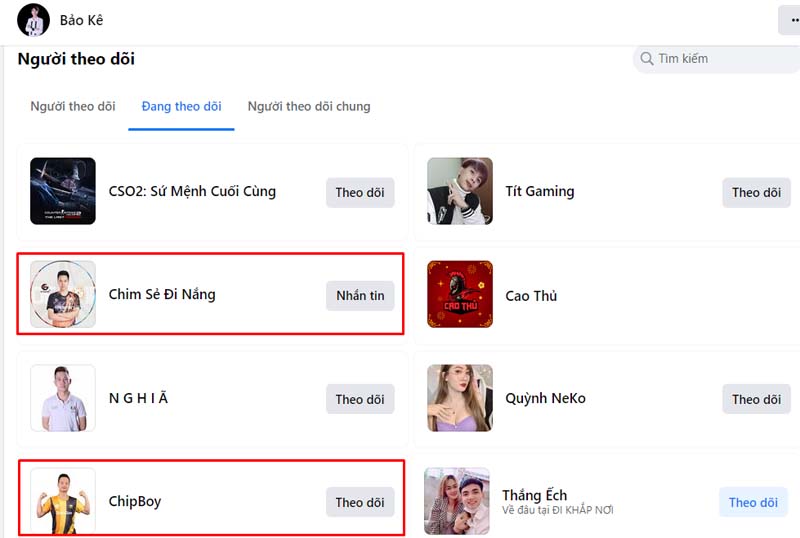Open Quỳnh NeKo profile picture
Image resolution: width=800 pixels, height=538 pixels.
(x=460, y=398)
